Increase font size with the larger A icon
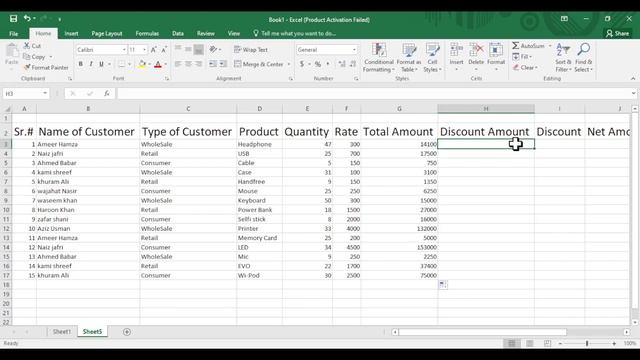This screenshot has width=640, height=360. 154,50
